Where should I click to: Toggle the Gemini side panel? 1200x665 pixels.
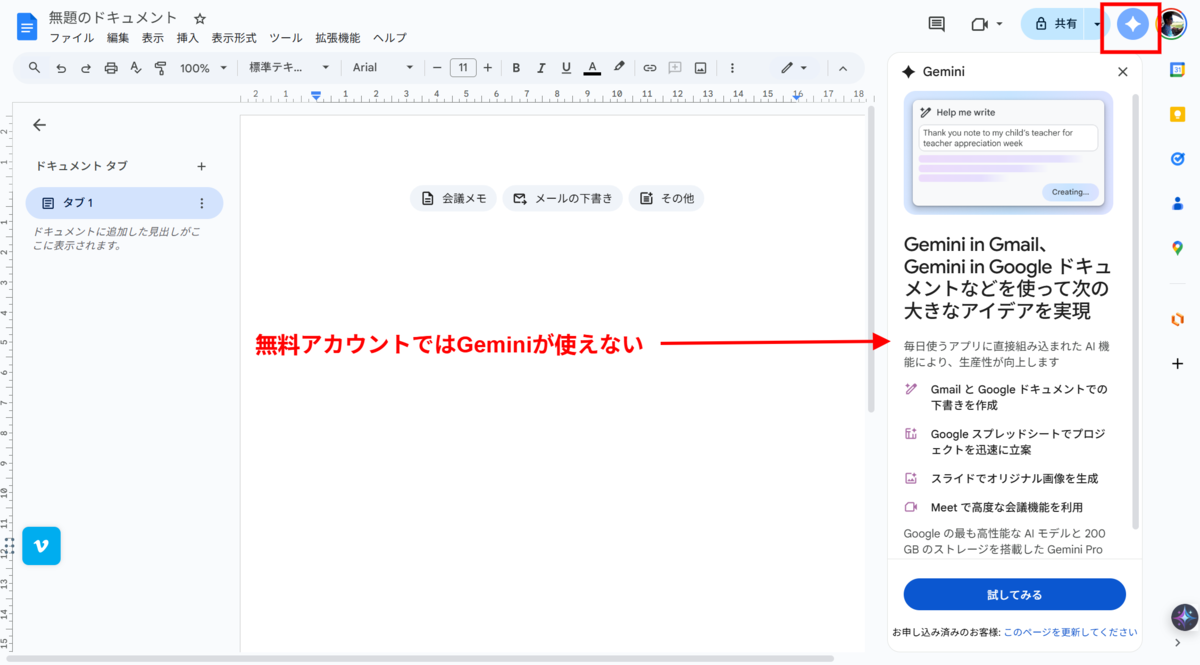pyautogui.click(x=1132, y=24)
